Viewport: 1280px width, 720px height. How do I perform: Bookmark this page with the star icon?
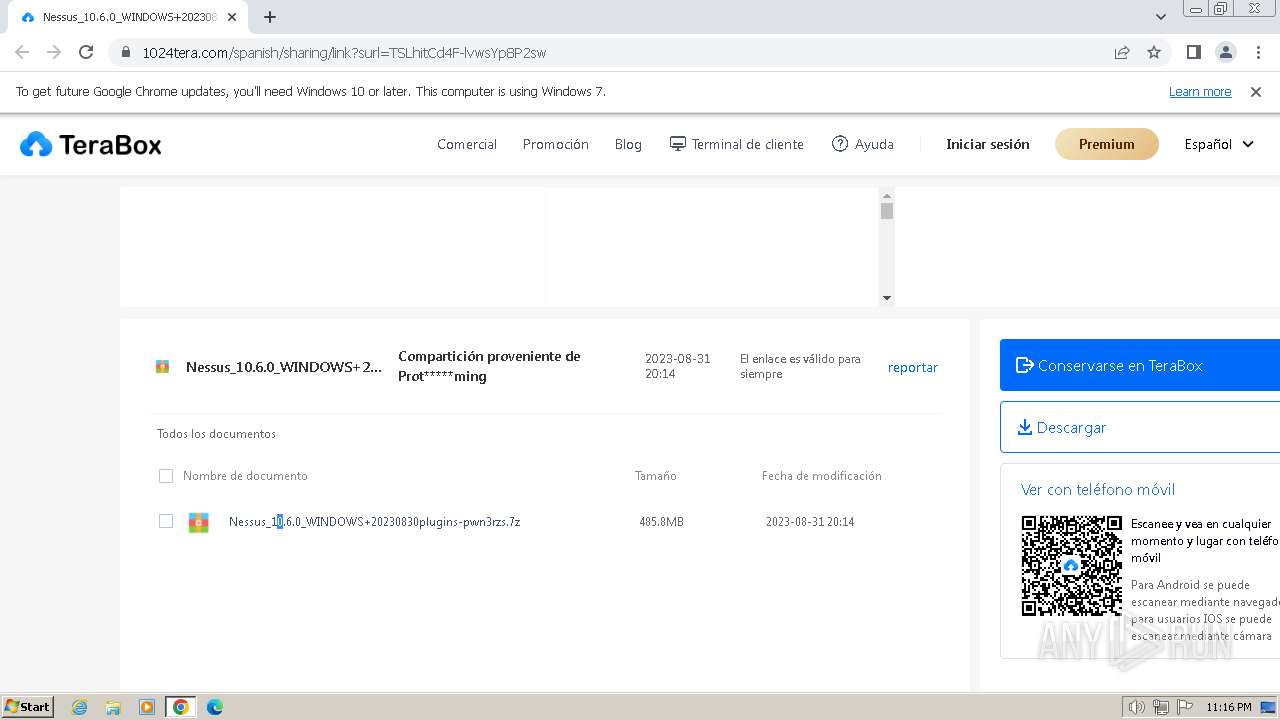point(1154,52)
